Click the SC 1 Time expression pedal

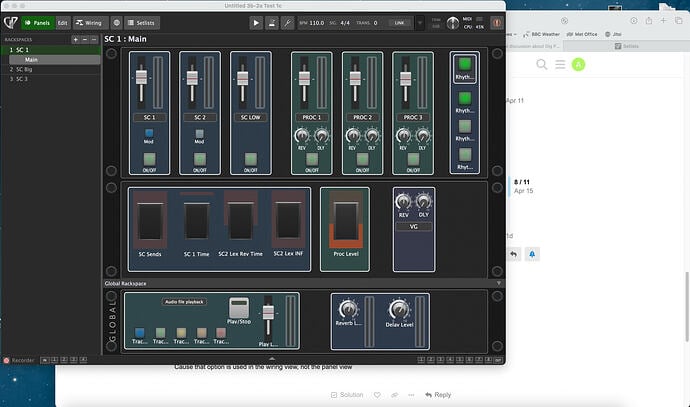[197, 221]
